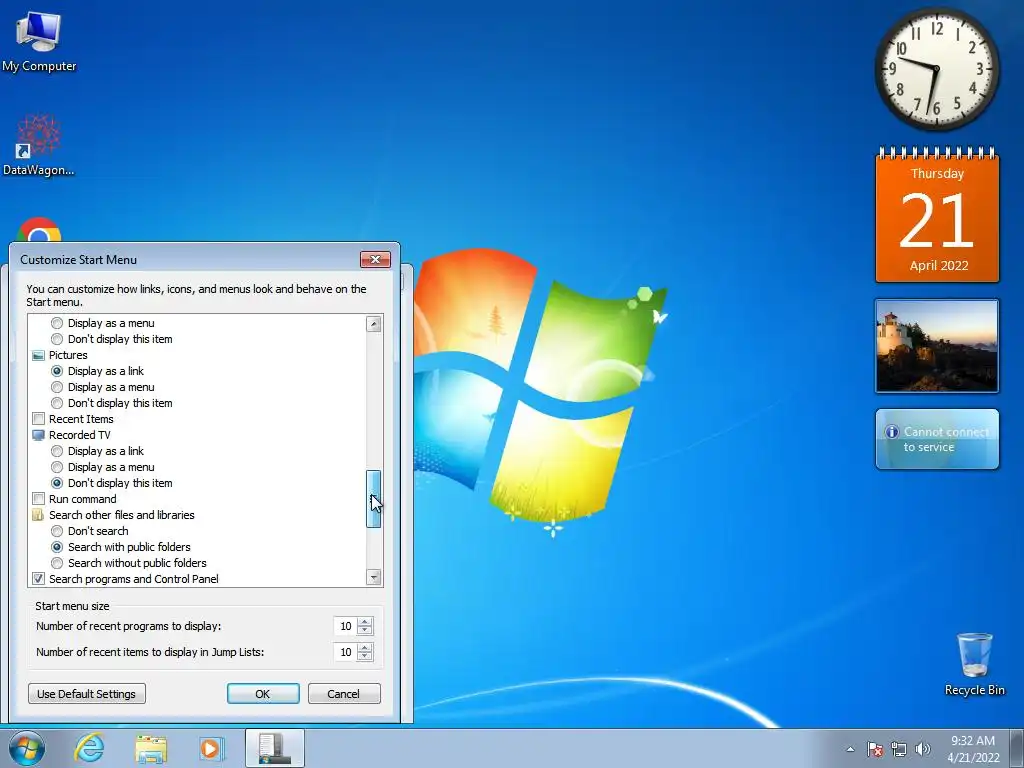1024x768 pixels.
Task: Click the list scrollbar down arrow
Action: click(374, 577)
